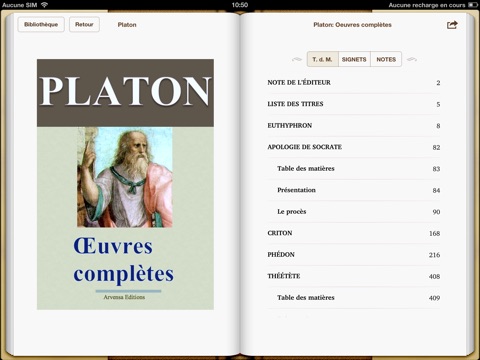
Task: Open the CRITON chapter
Action: tap(354, 233)
